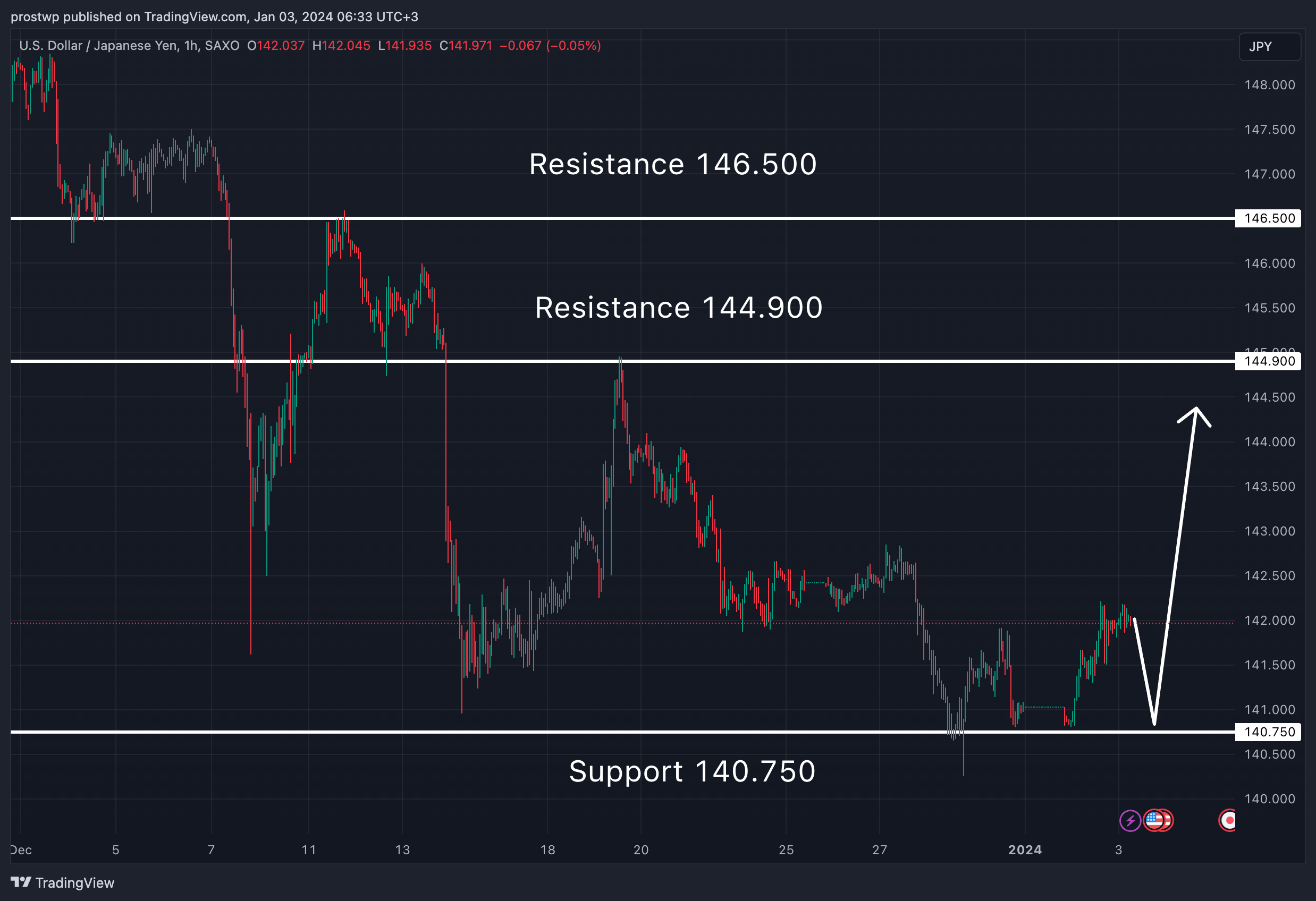This screenshot has height=901, width=1316.
Task: Open the Japan flag economic event
Action: point(1229,820)
